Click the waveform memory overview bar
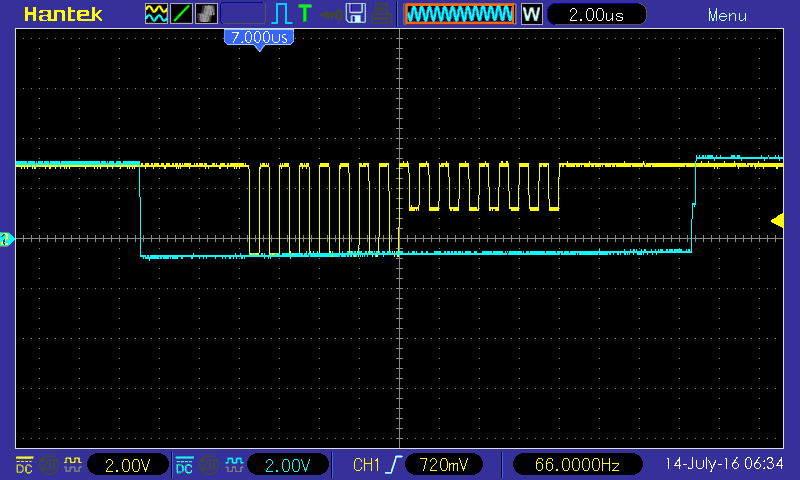The image size is (800, 480). pyautogui.click(x=460, y=14)
